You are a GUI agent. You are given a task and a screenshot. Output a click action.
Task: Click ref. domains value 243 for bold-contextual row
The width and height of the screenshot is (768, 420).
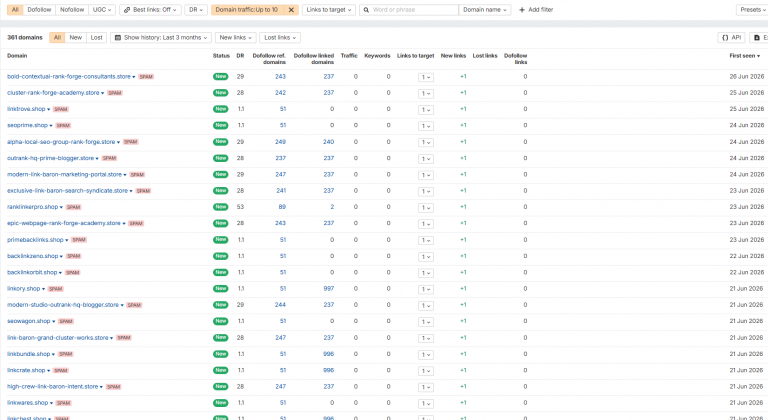(x=280, y=77)
